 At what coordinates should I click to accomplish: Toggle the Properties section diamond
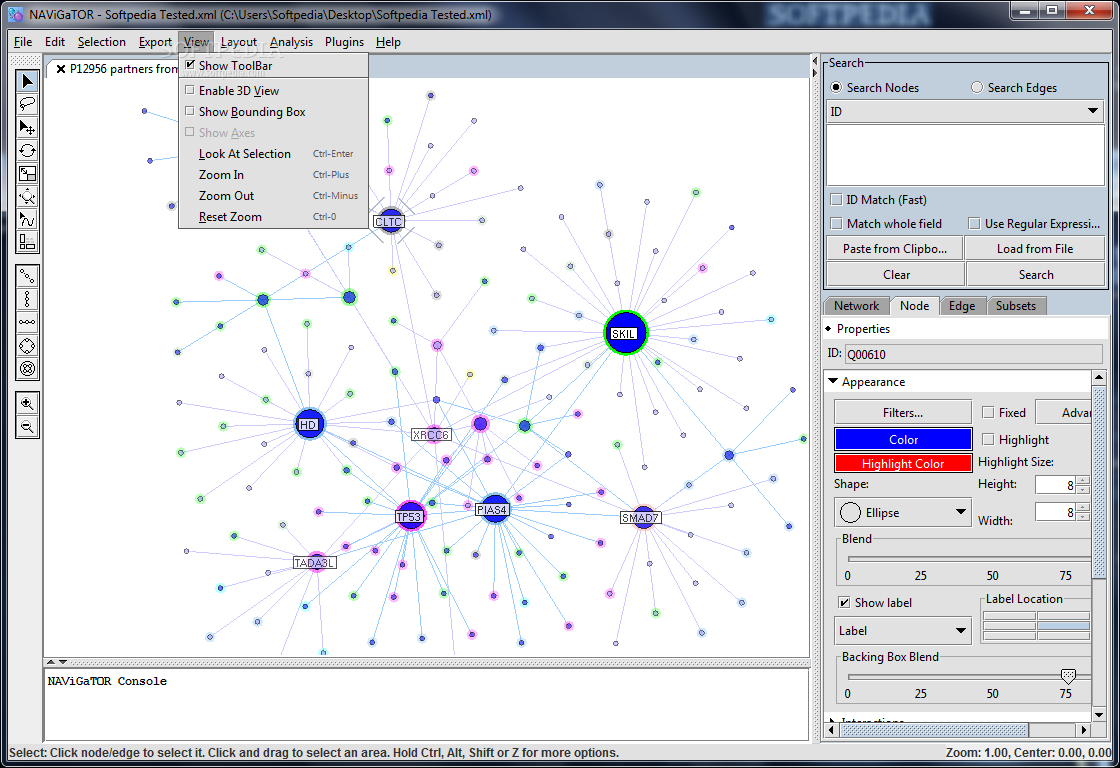829,329
